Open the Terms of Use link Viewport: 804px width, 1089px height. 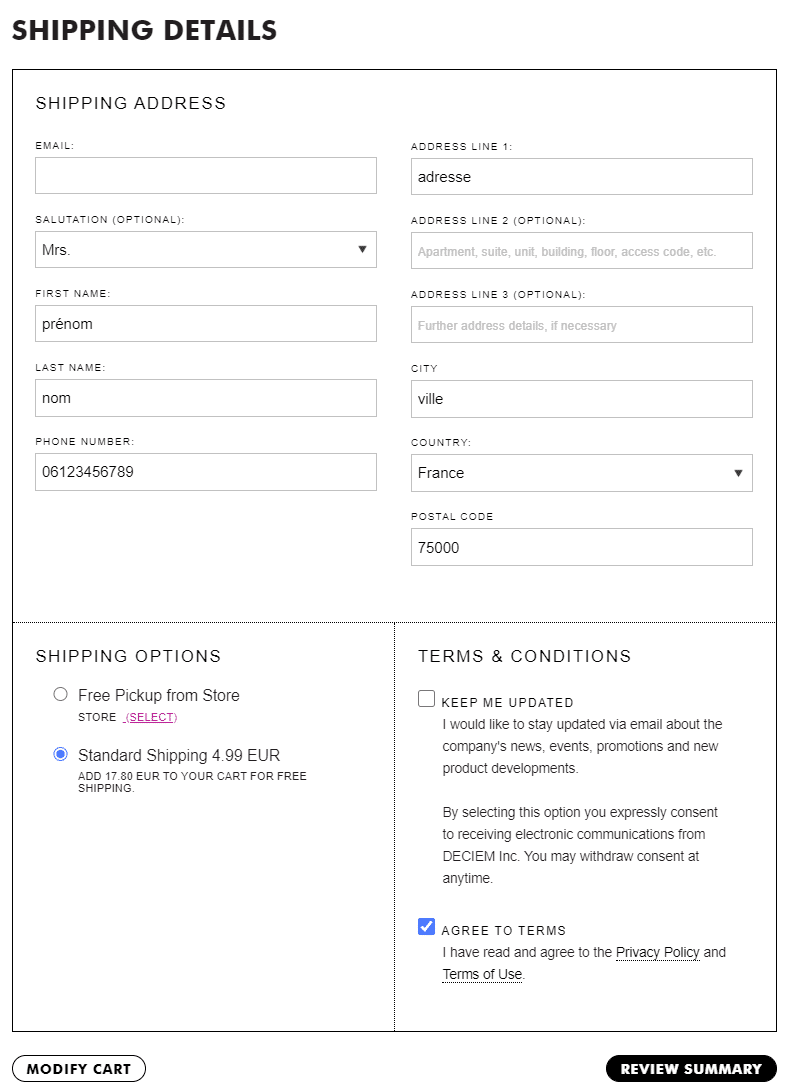pos(482,974)
